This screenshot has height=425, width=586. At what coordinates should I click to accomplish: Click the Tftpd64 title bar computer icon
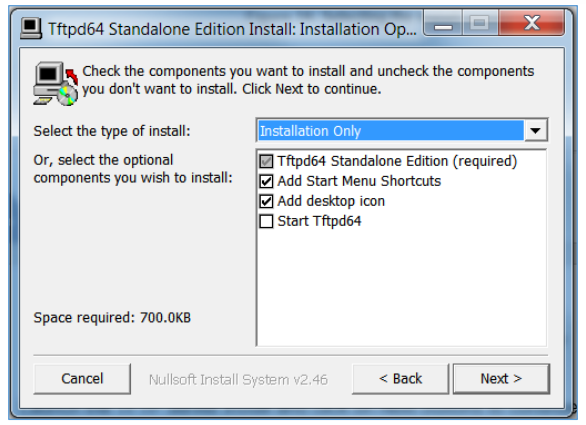point(31,28)
